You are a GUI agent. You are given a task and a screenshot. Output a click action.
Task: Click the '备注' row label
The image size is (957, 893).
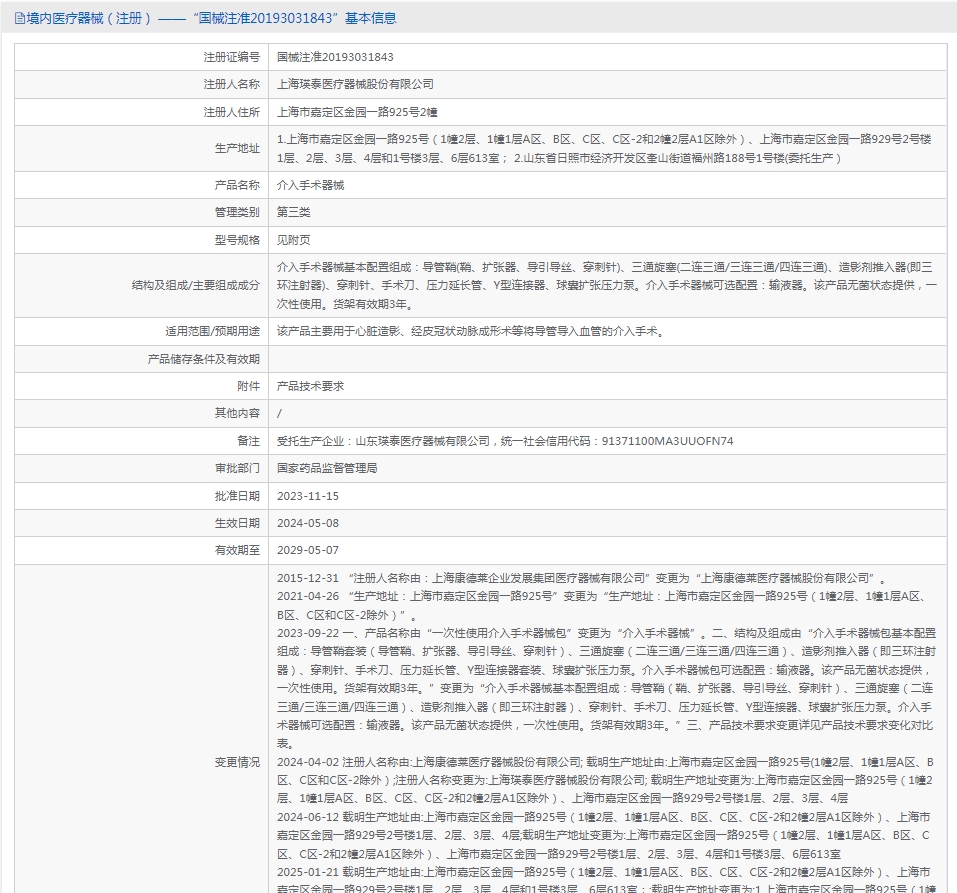(x=248, y=441)
